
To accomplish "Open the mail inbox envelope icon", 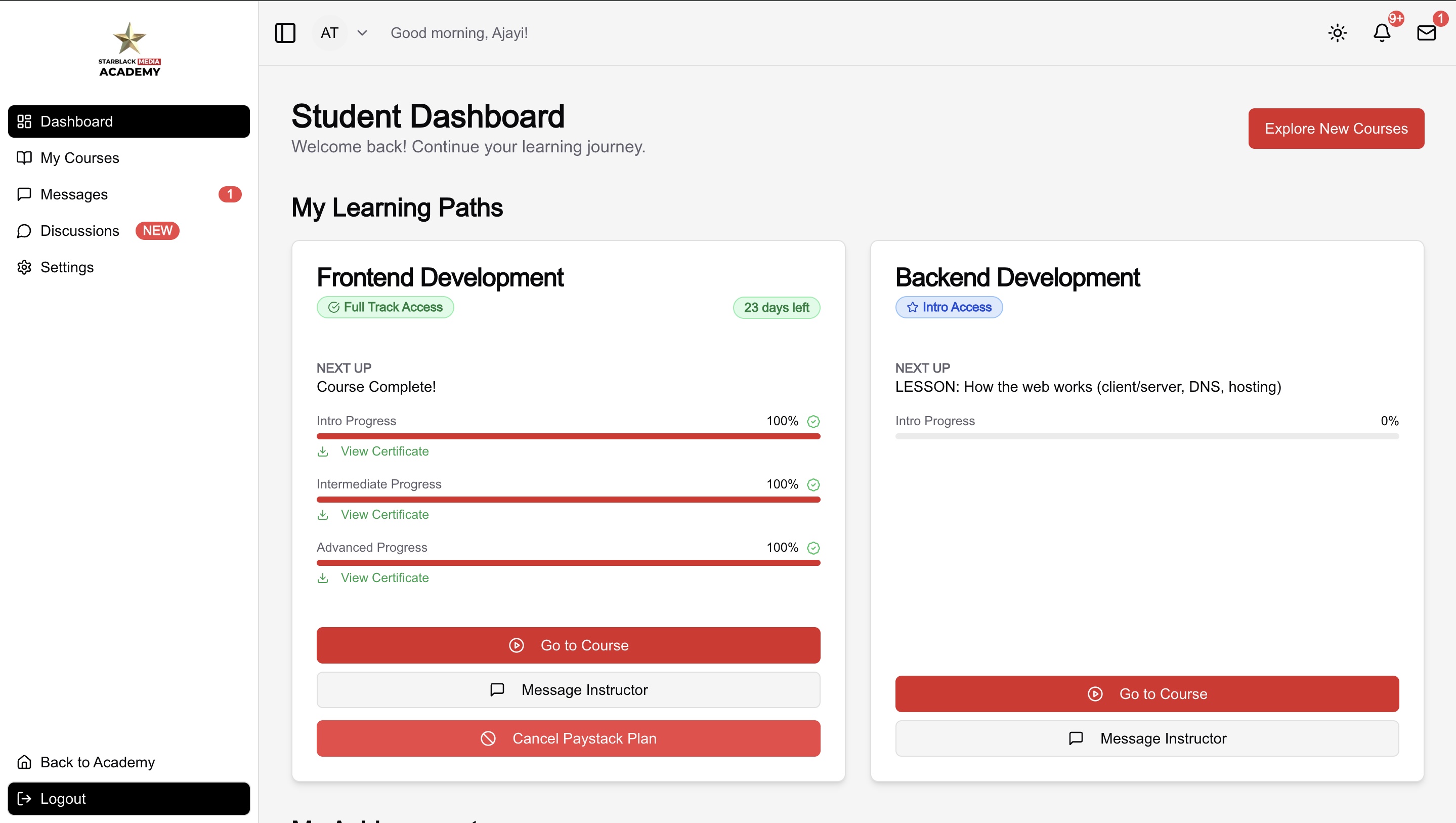I will [1427, 33].
